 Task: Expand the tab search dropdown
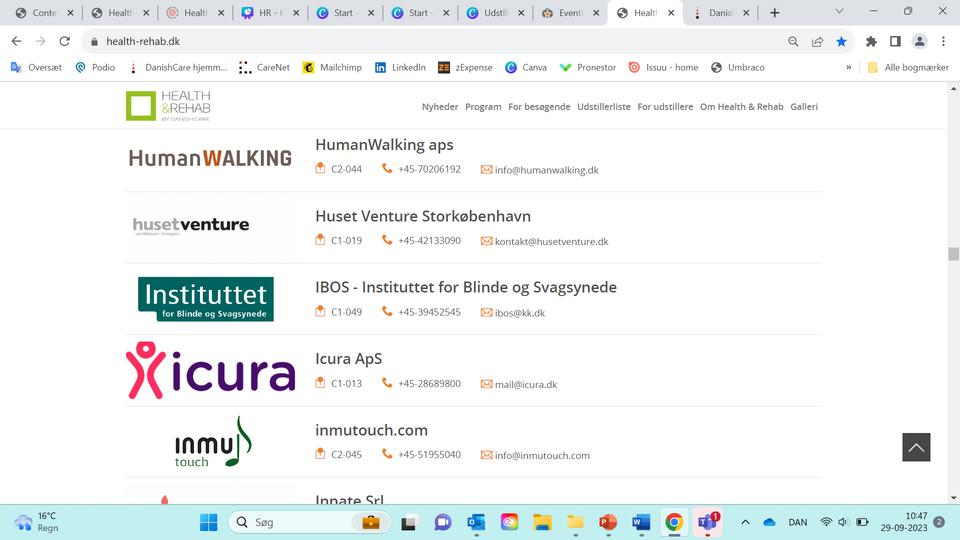pos(839,11)
